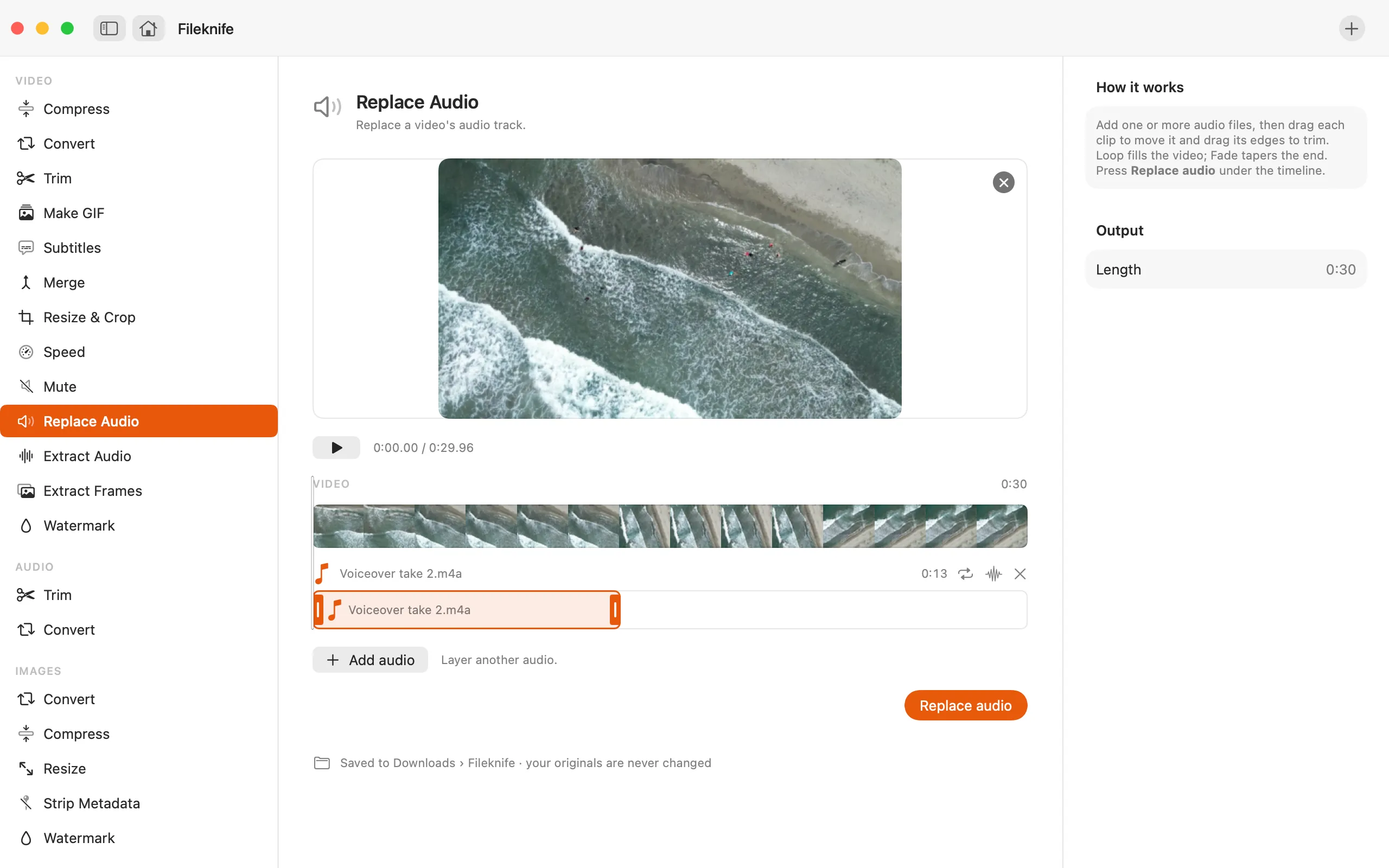Open the Extract Audio tool

[x=139, y=456]
